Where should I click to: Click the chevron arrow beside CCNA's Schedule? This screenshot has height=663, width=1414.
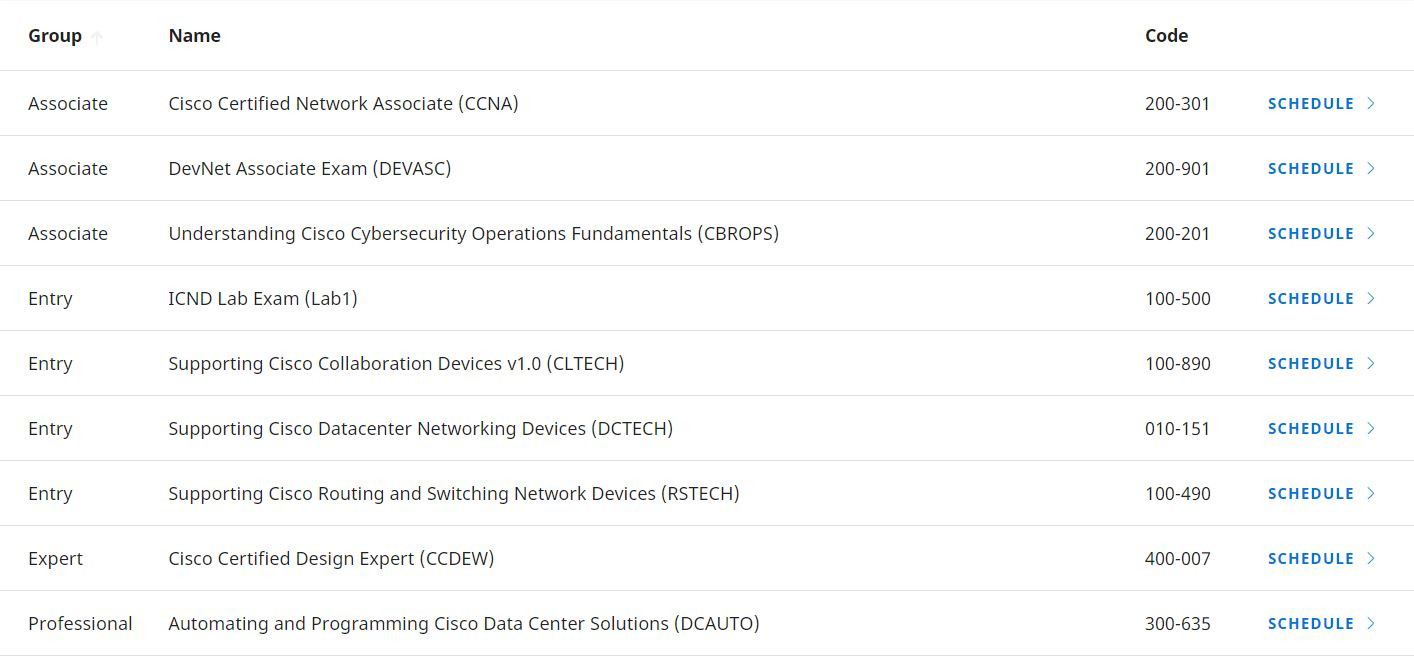click(x=1371, y=103)
